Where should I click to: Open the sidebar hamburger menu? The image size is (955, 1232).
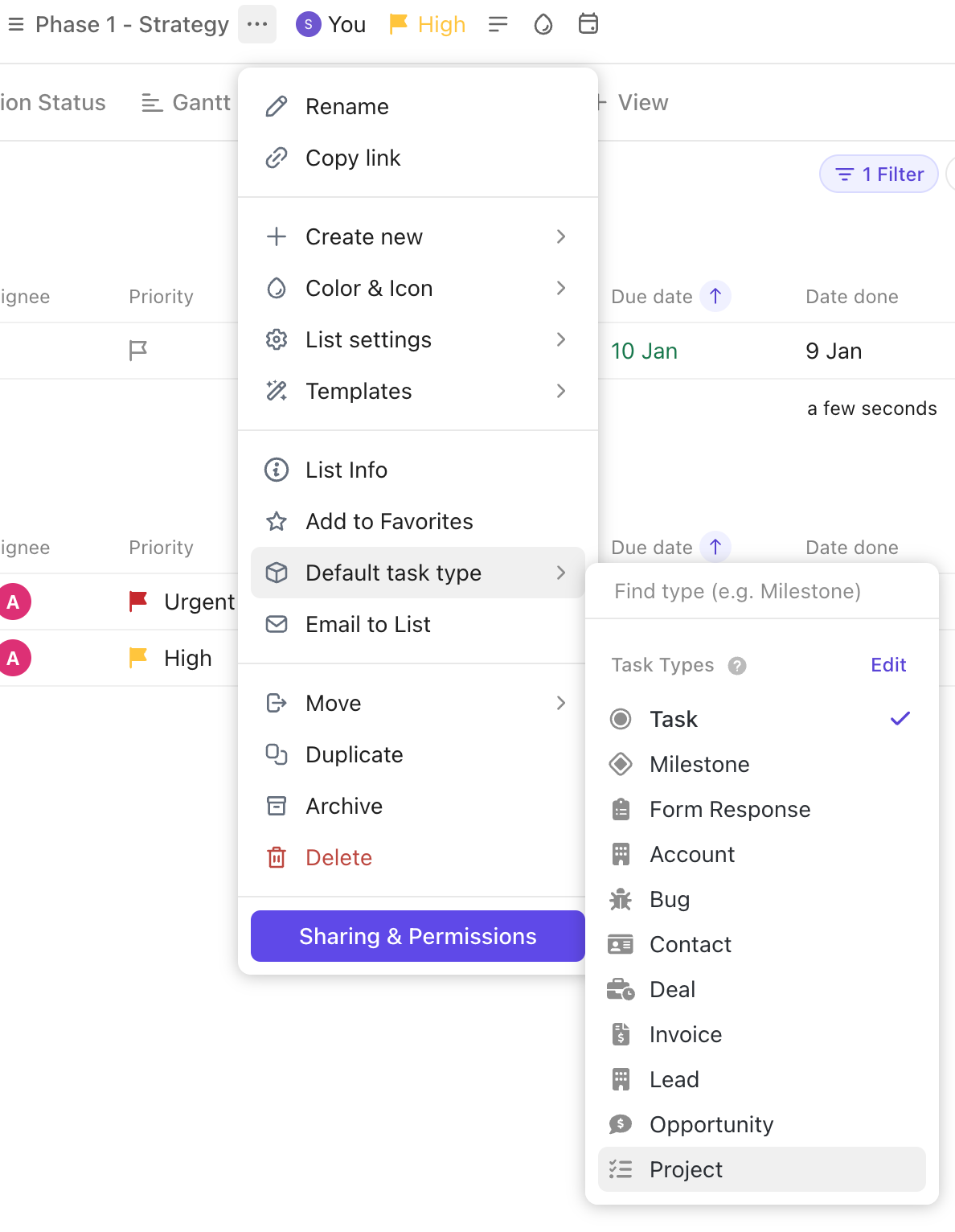point(16,24)
